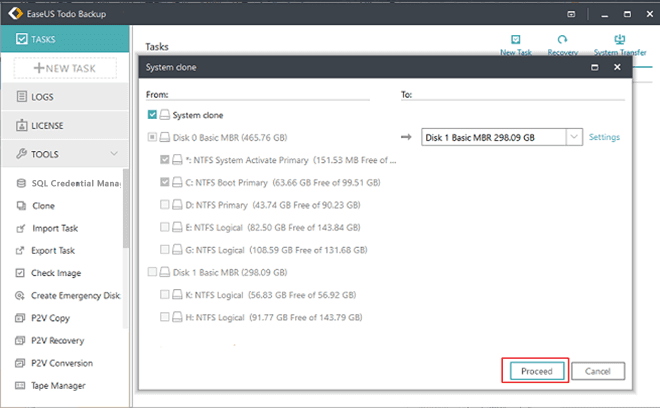660x408 pixels.
Task: Click the Proceed button
Action: click(x=537, y=371)
